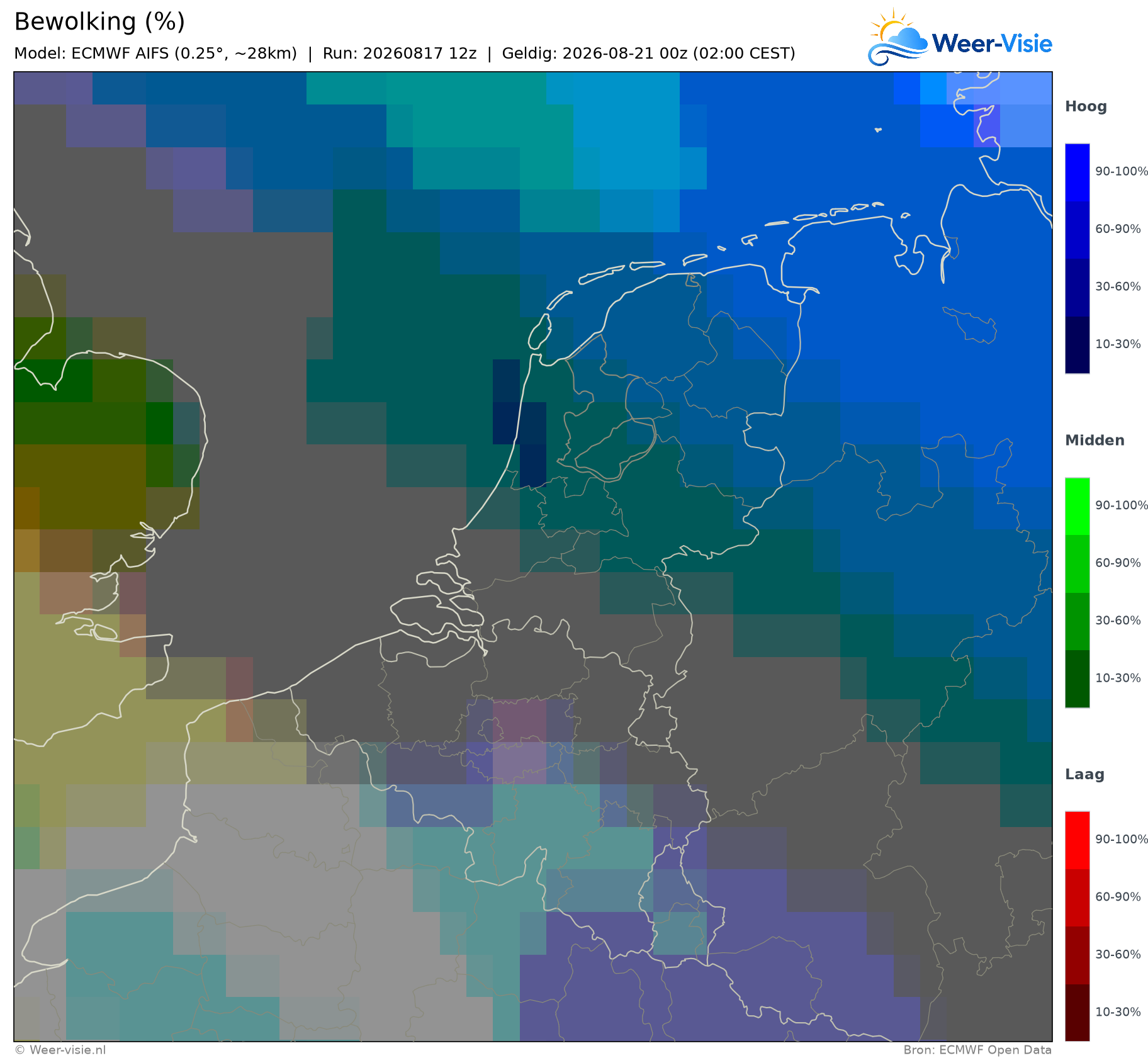1148x1058 pixels.
Task: Select the Laag 90-100% bright red swatch
Action: (x=1077, y=841)
